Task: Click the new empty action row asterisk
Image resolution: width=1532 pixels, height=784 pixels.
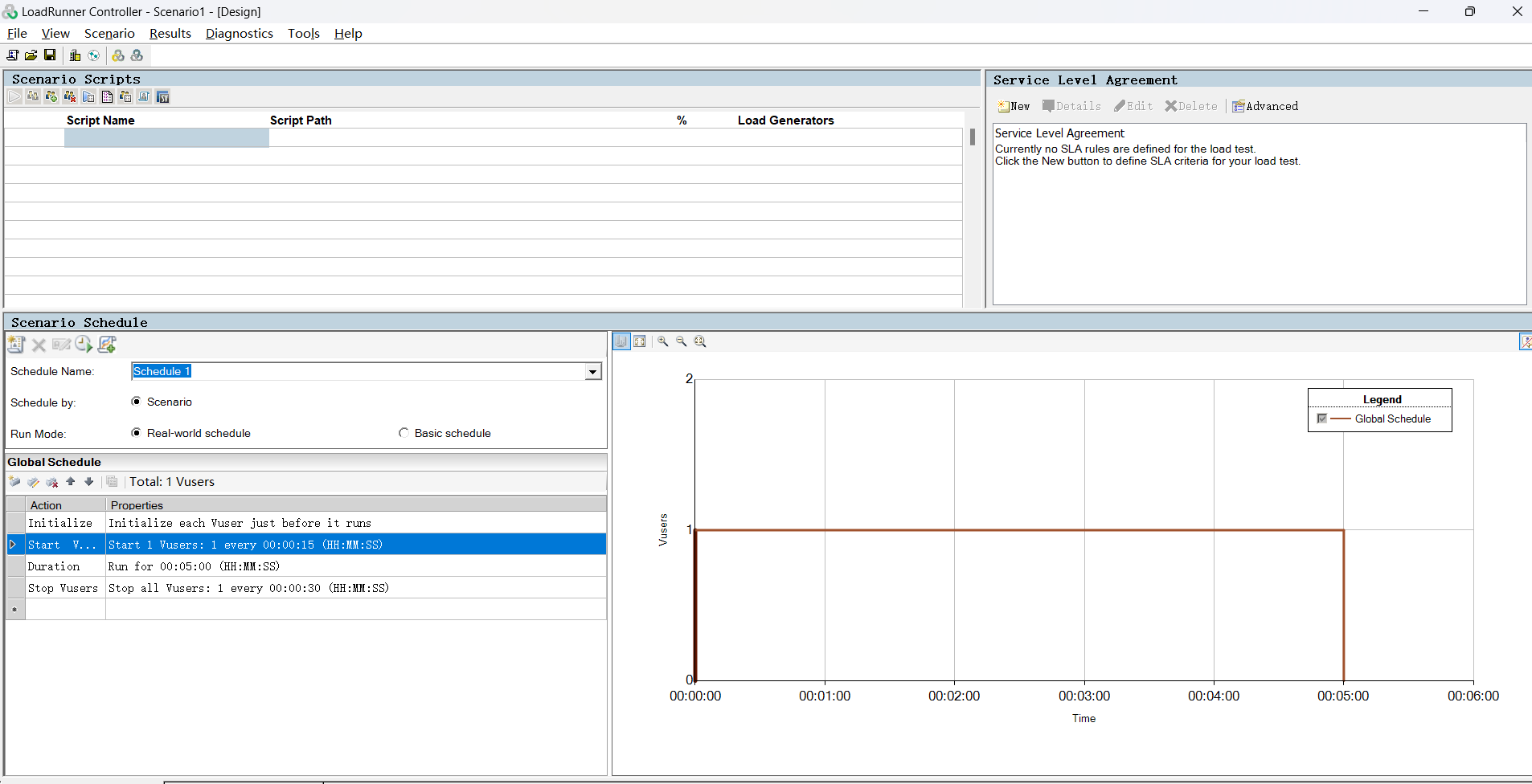Action: 14,610
